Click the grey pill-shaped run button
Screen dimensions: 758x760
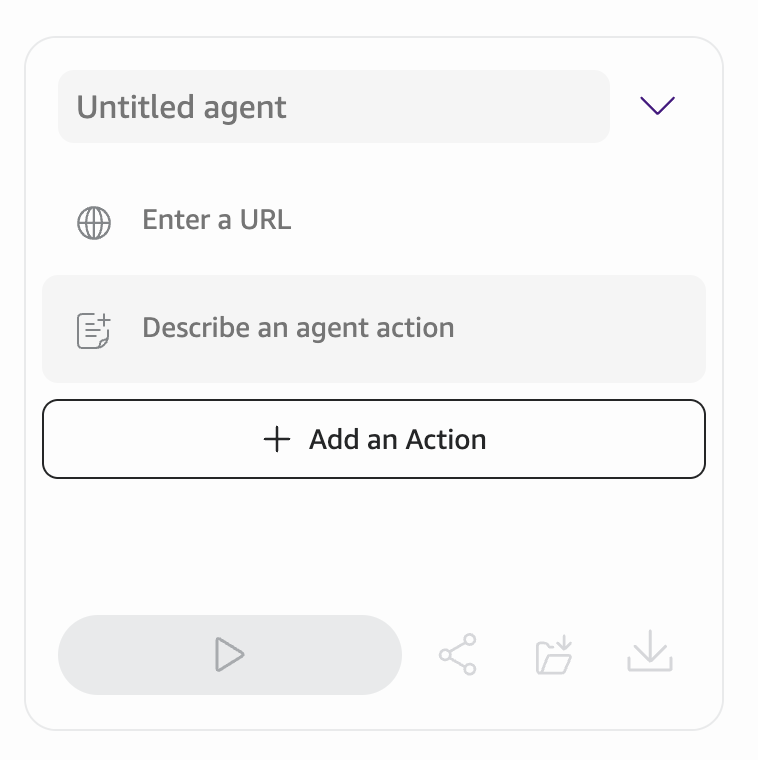tap(230, 655)
